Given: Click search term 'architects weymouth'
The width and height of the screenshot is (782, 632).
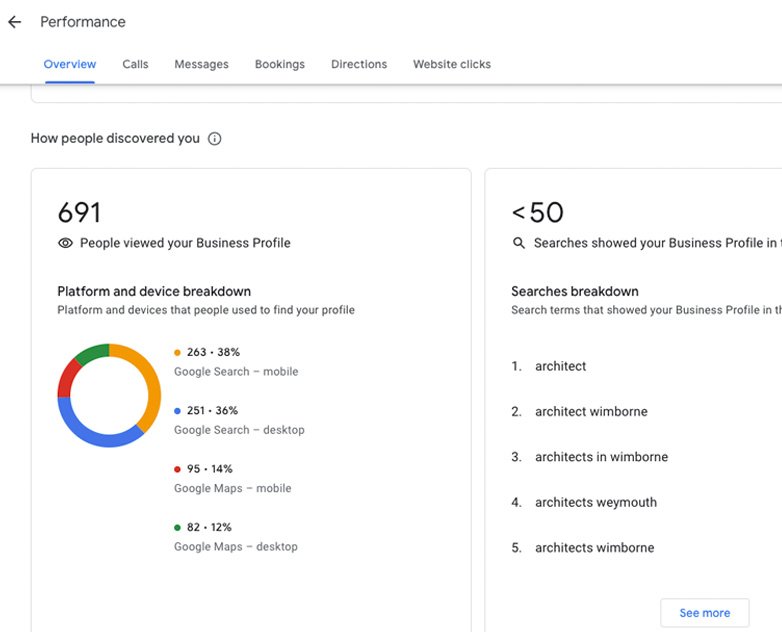Looking at the screenshot, I should 596,502.
